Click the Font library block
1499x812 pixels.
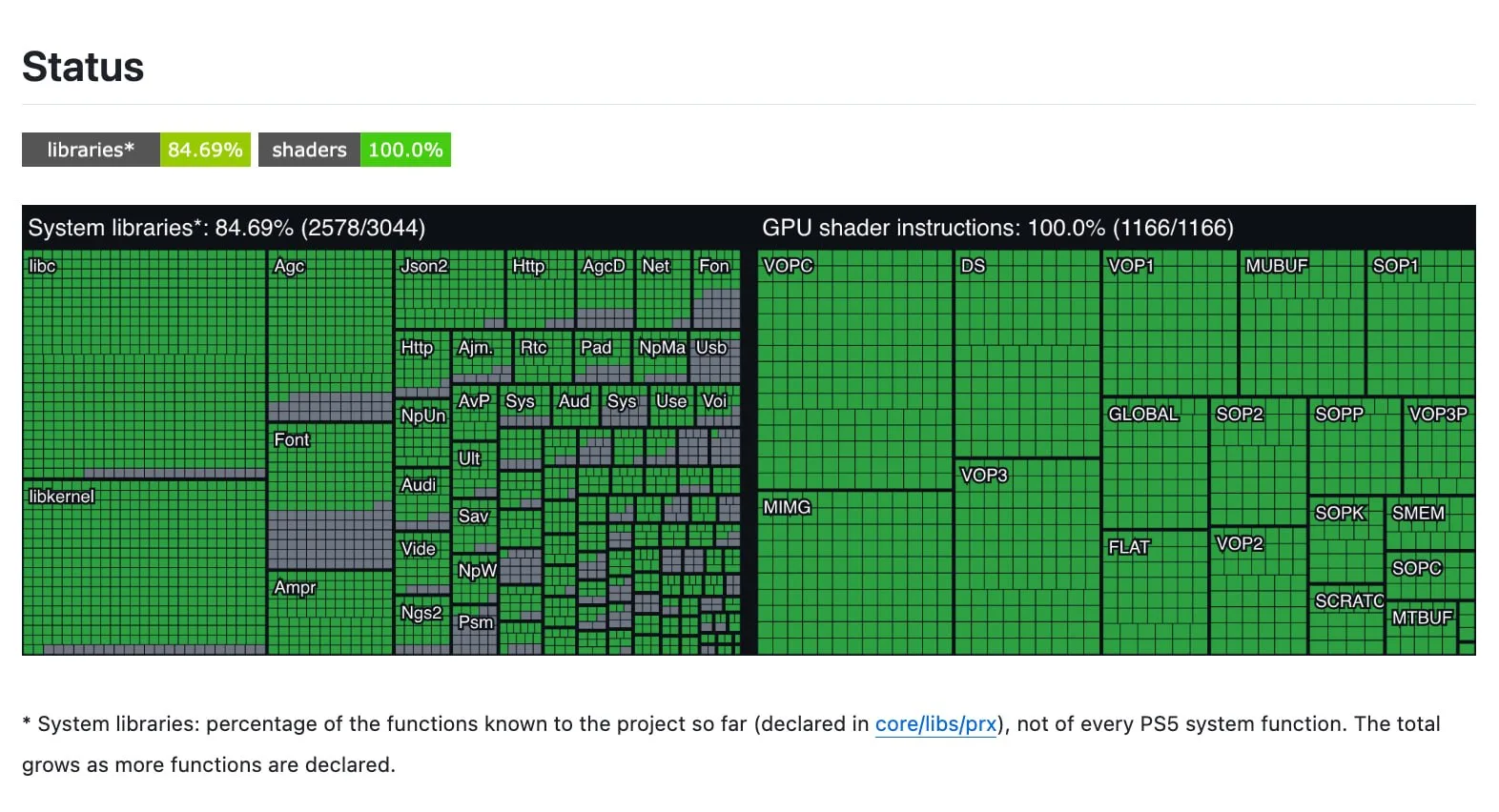click(x=330, y=497)
